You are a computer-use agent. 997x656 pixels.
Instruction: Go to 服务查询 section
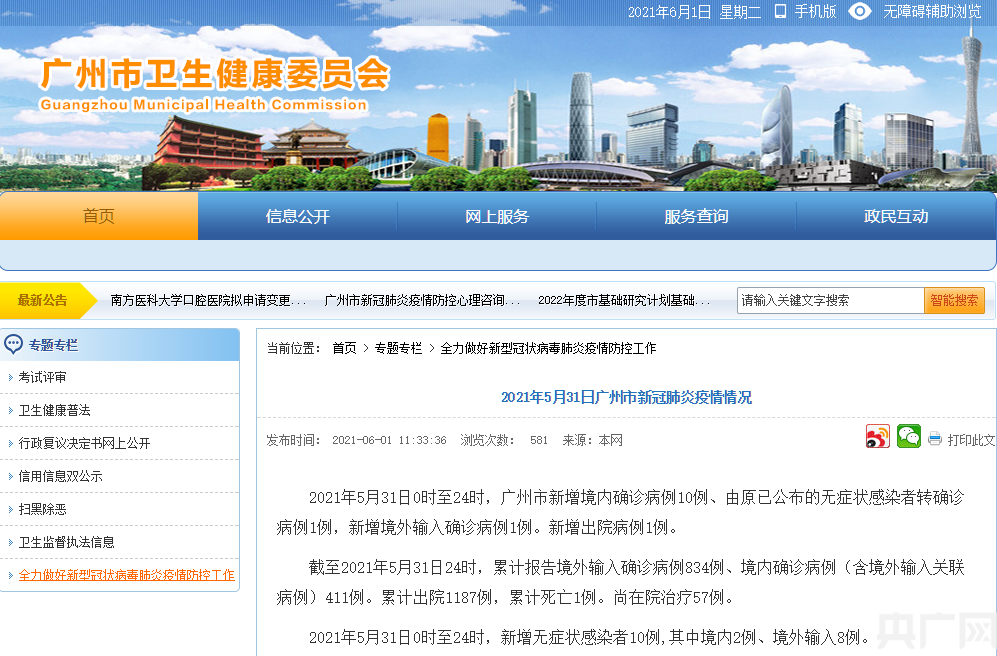click(x=696, y=216)
